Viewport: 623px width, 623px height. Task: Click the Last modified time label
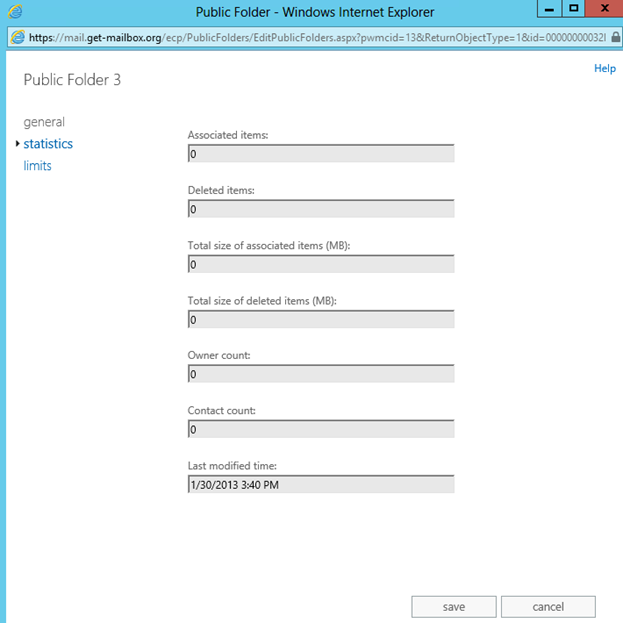pos(232,466)
